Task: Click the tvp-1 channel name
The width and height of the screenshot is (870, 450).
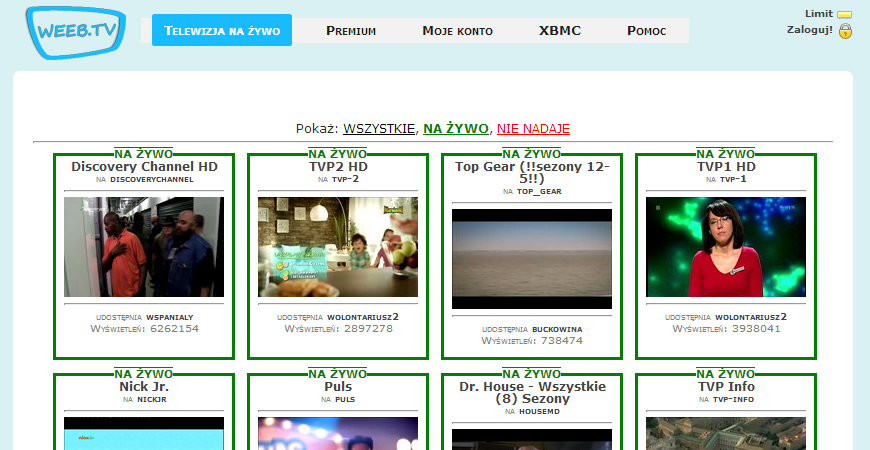Action: pyautogui.click(x=734, y=180)
